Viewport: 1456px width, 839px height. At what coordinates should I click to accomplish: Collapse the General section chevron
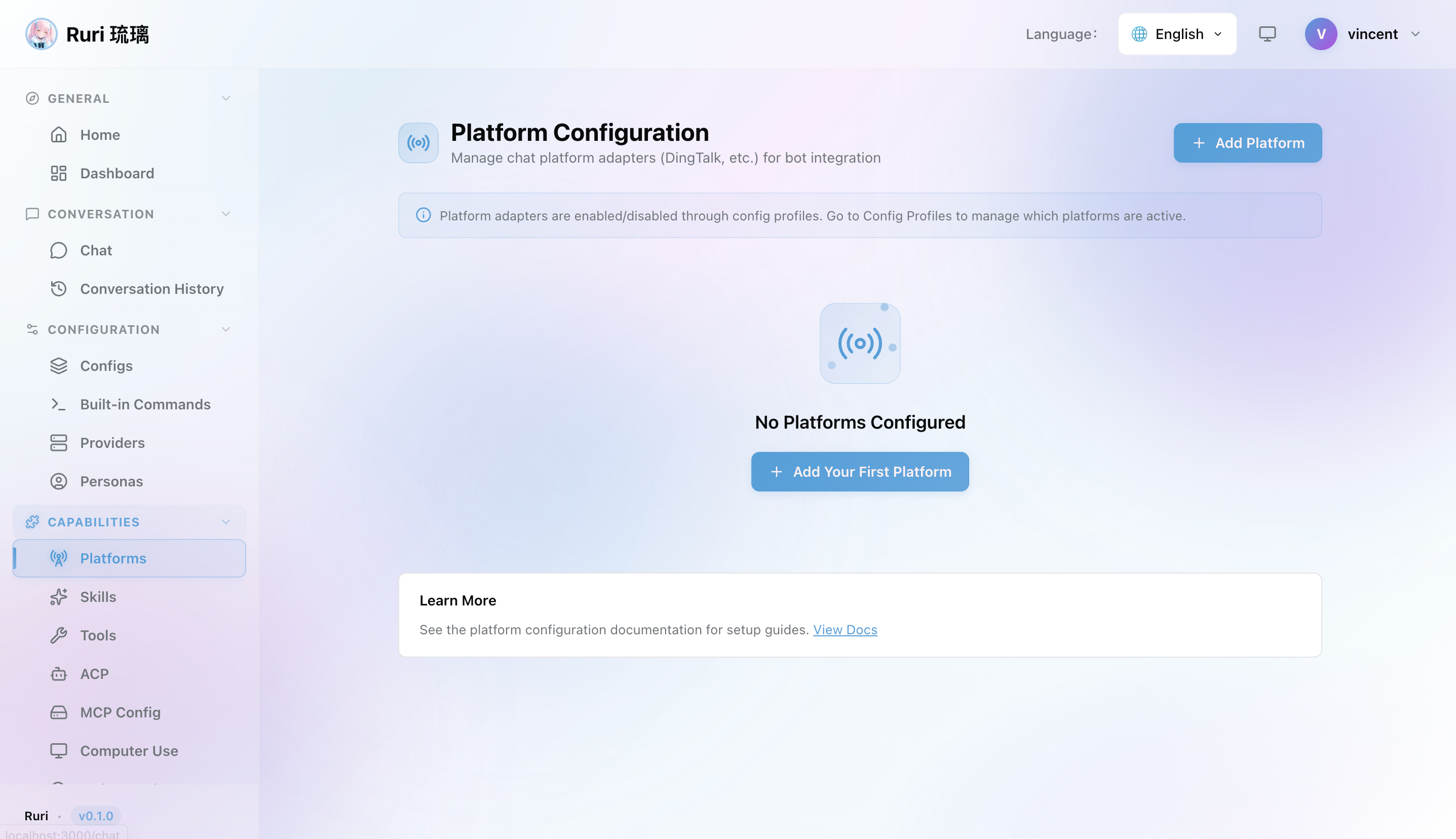[226, 98]
